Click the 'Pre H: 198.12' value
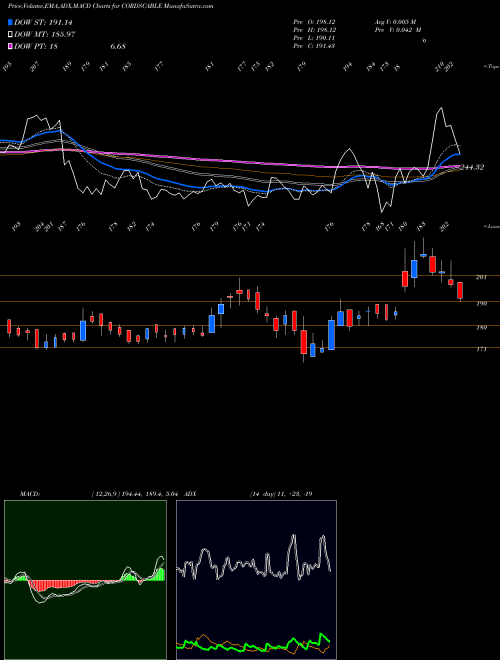This screenshot has height=660, width=500. (x=314, y=30)
